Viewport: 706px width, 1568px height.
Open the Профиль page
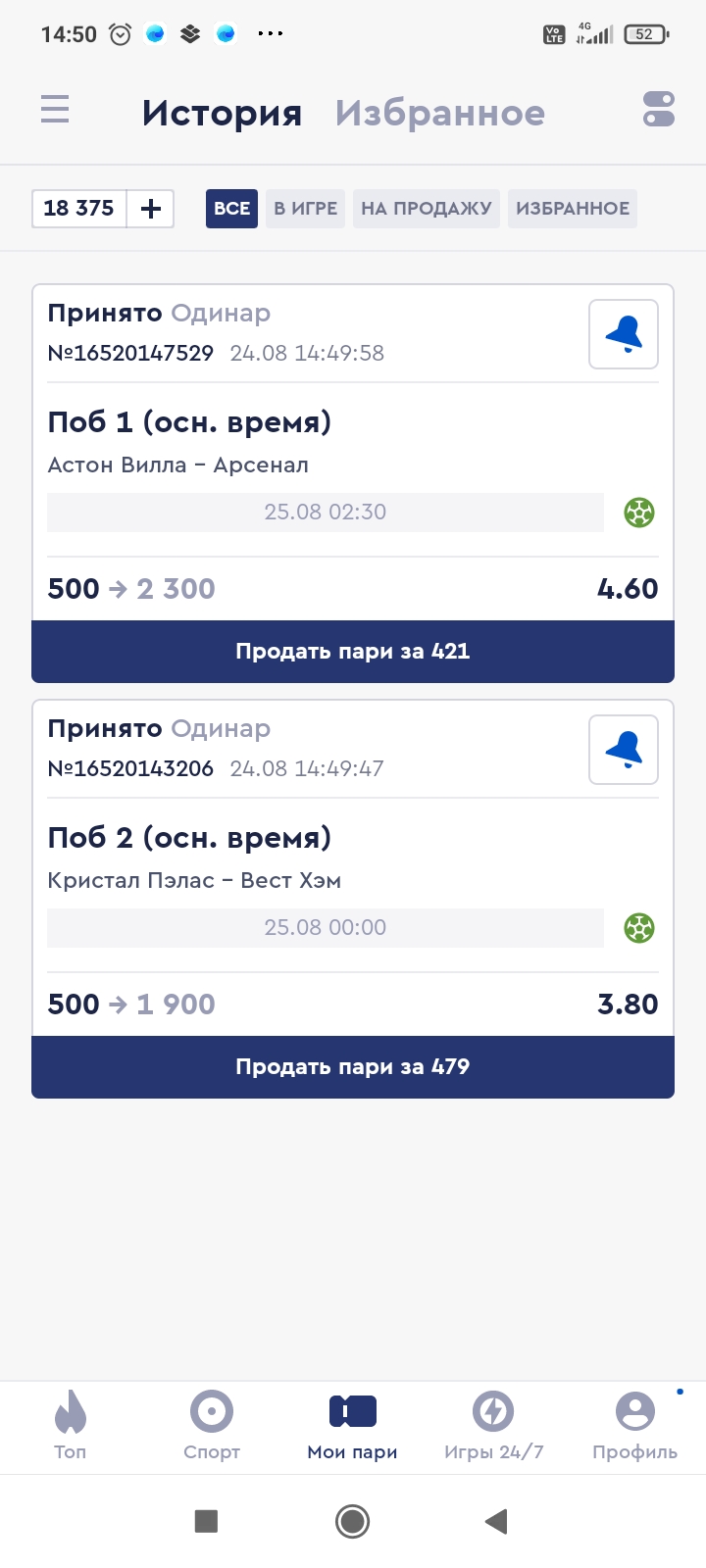[634, 1426]
